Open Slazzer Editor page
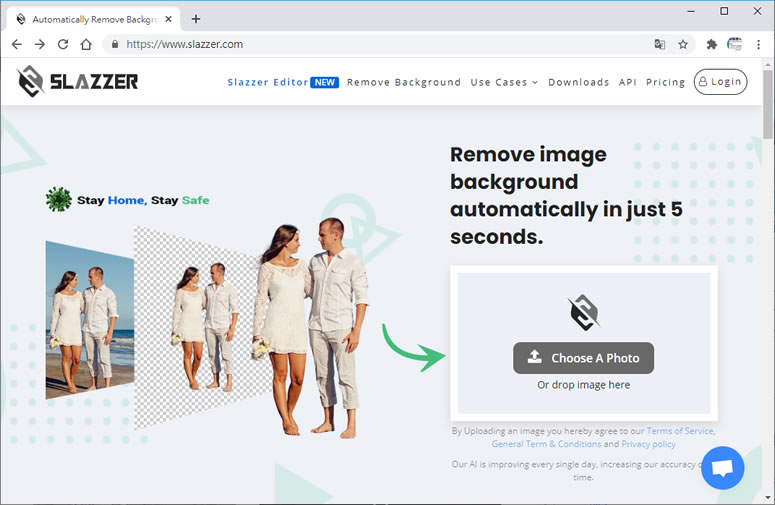Screen dimensions: 775x505 [x=267, y=82]
